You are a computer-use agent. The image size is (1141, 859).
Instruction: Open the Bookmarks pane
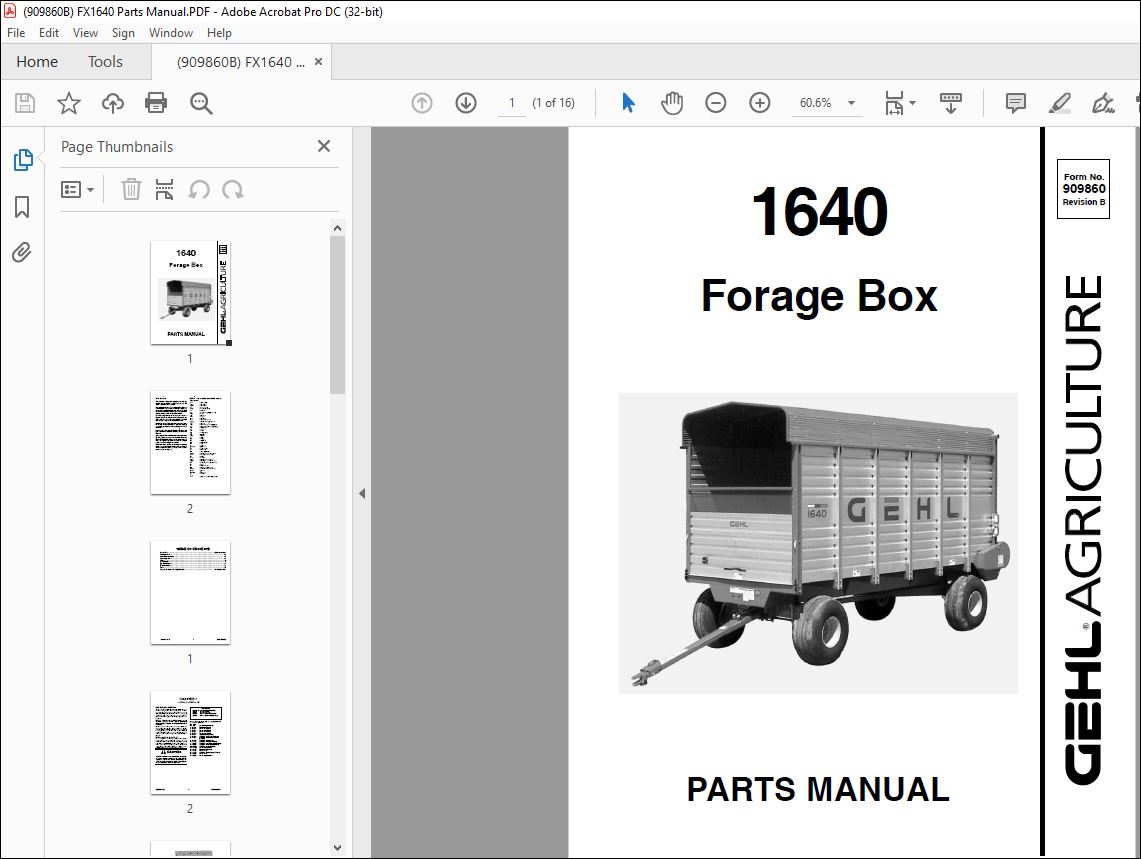pyautogui.click(x=23, y=207)
